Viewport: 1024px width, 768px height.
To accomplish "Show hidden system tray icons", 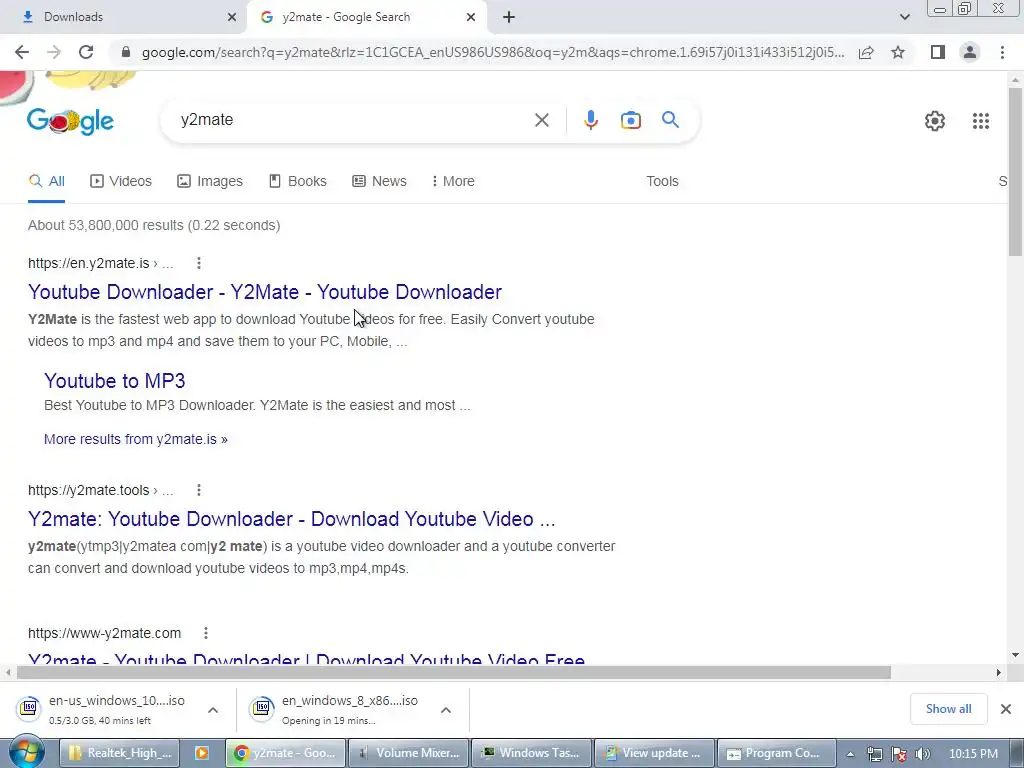I will click(850, 754).
